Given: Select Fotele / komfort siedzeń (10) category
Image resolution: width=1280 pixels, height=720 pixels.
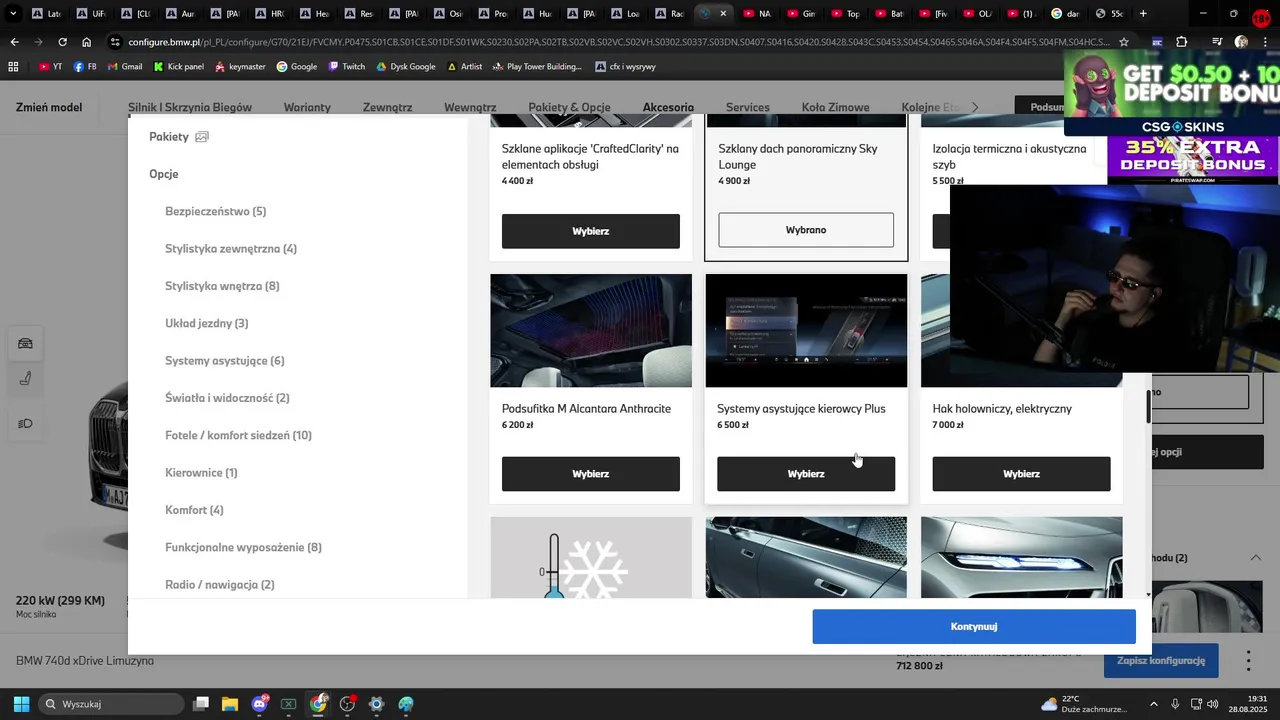Looking at the screenshot, I should pos(238,435).
